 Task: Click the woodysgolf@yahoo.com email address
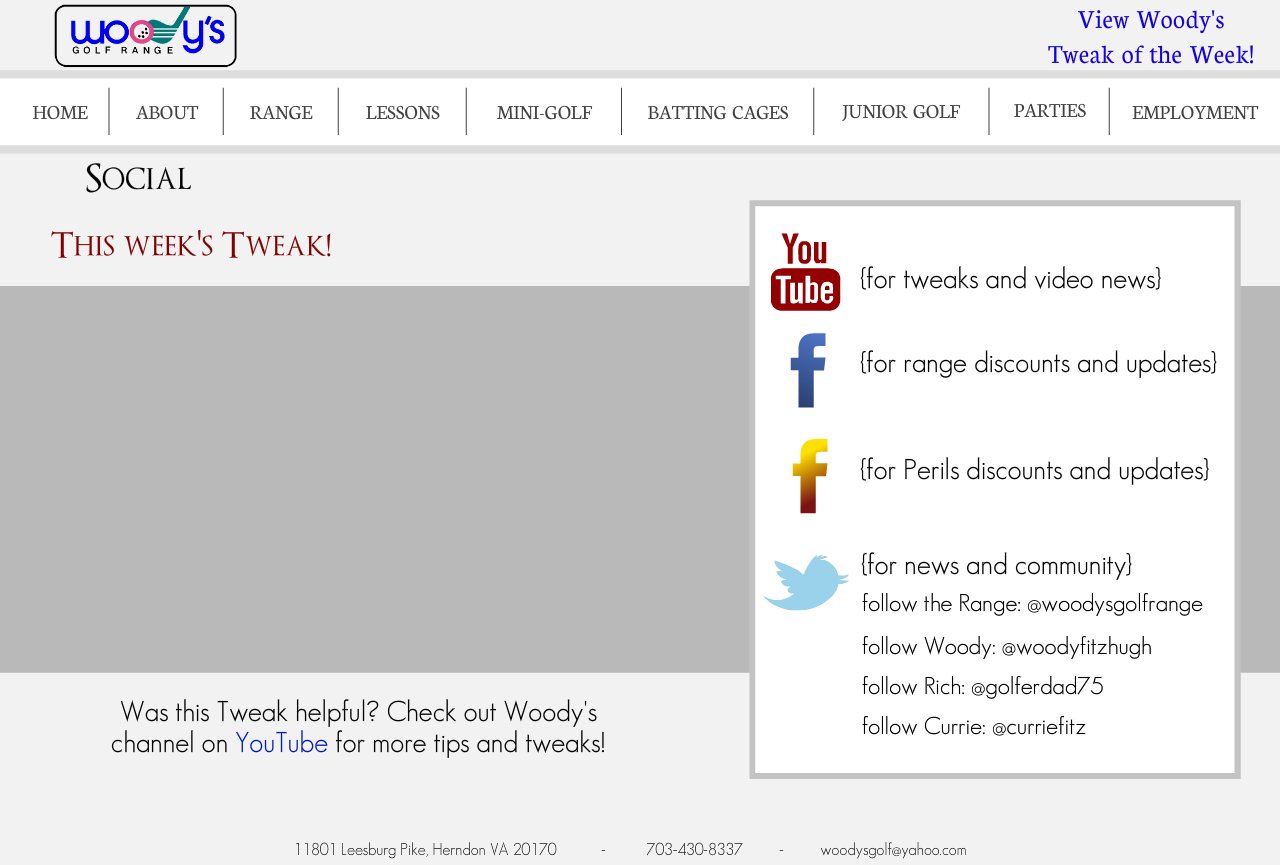coord(893,850)
